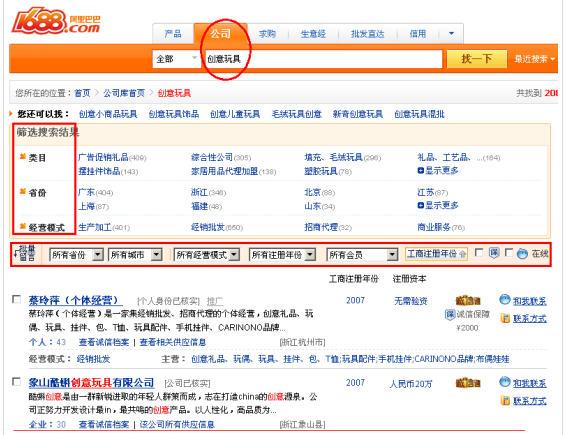
Task: Click the search box containing 创意玩具
Action: [x=323, y=59]
